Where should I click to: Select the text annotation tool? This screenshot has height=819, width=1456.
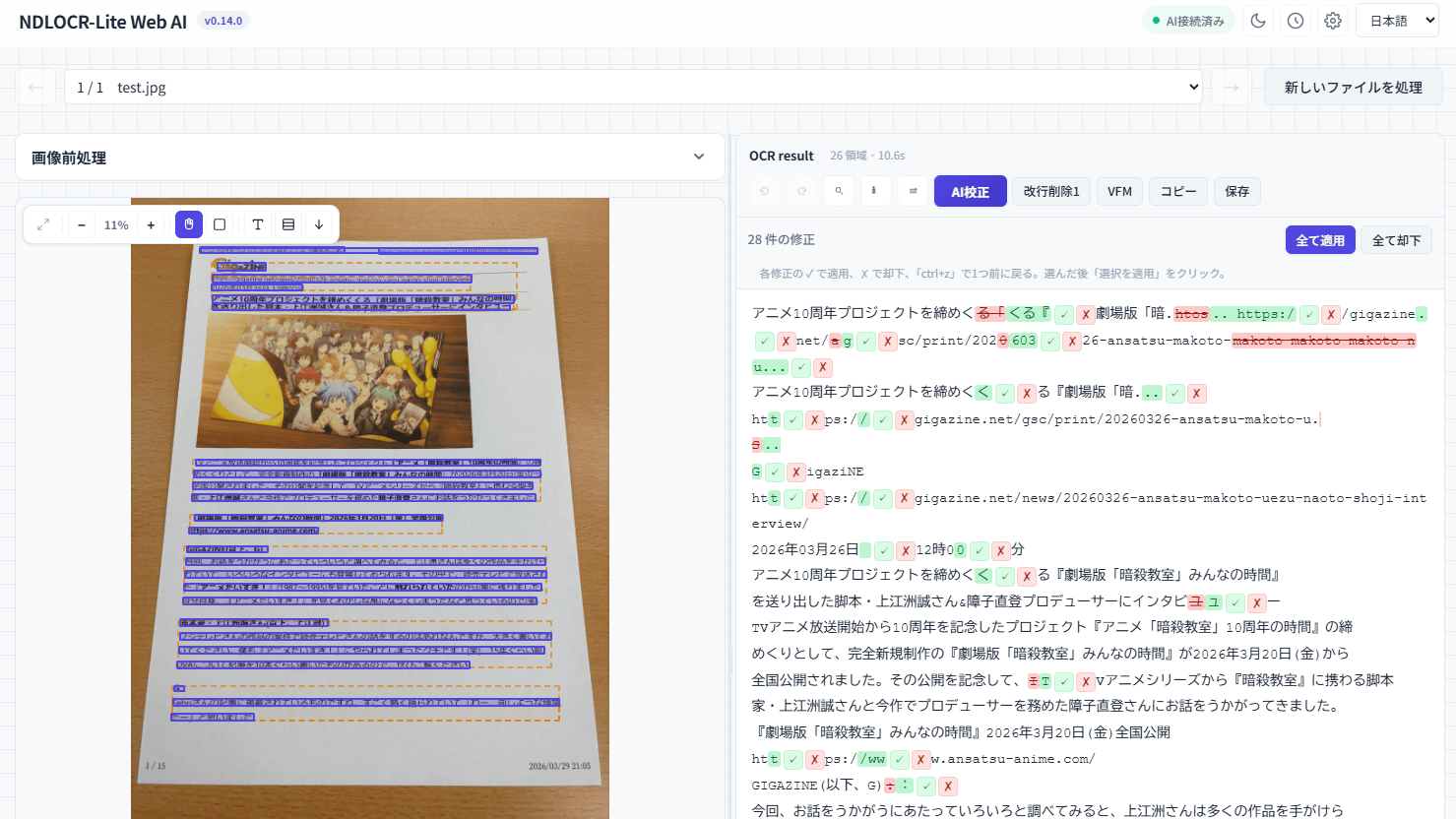[257, 224]
